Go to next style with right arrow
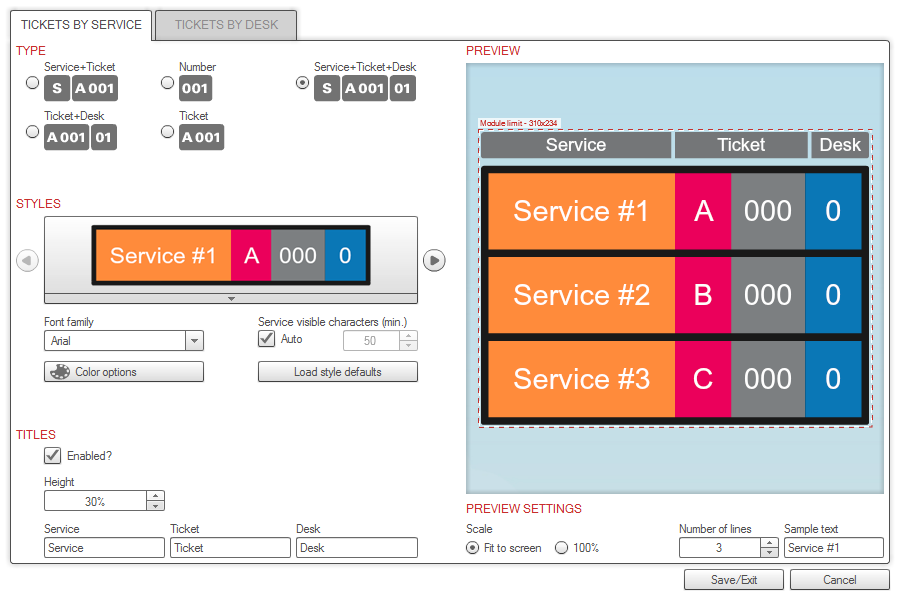 (x=435, y=260)
